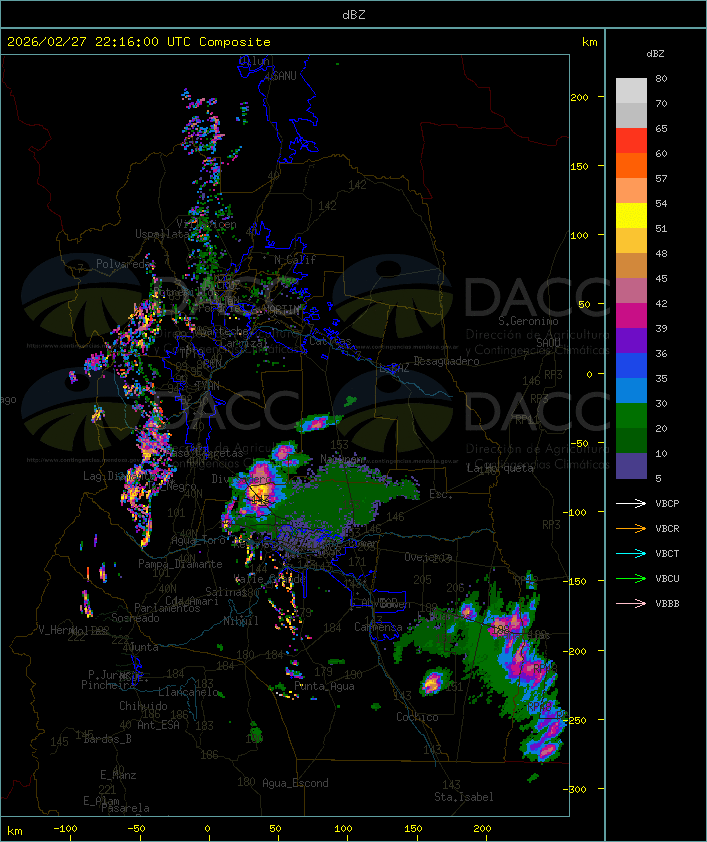Image resolution: width=707 pixels, height=842 pixels.
Task: Click the "80" value in the dBZ legend
Action: pyautogui.click(x=661, y=78)
